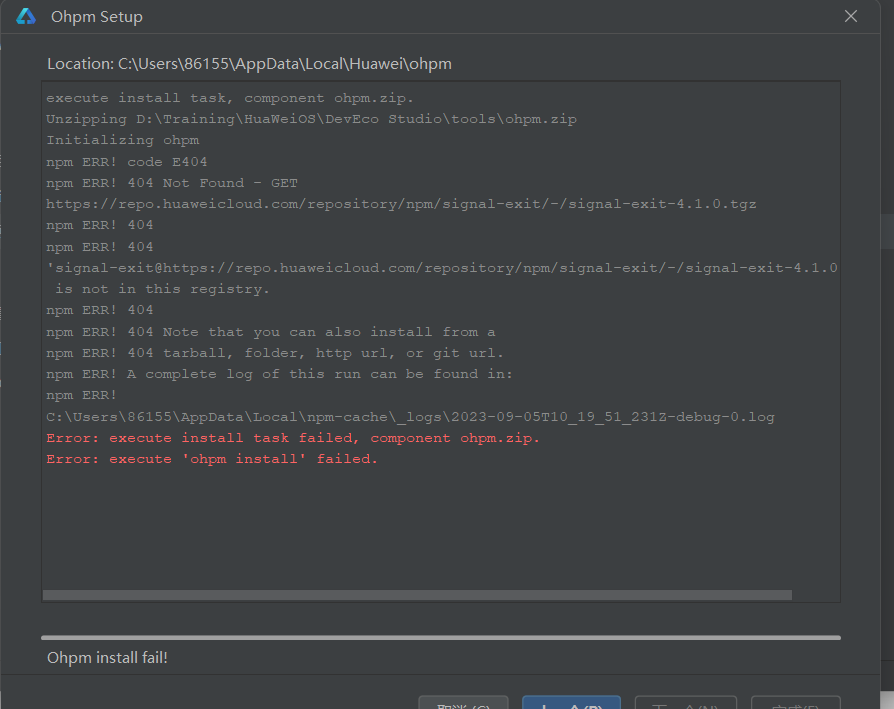Viewport: 894px width, 709px height.
Task: Click the Location path text
Action: 249,64
